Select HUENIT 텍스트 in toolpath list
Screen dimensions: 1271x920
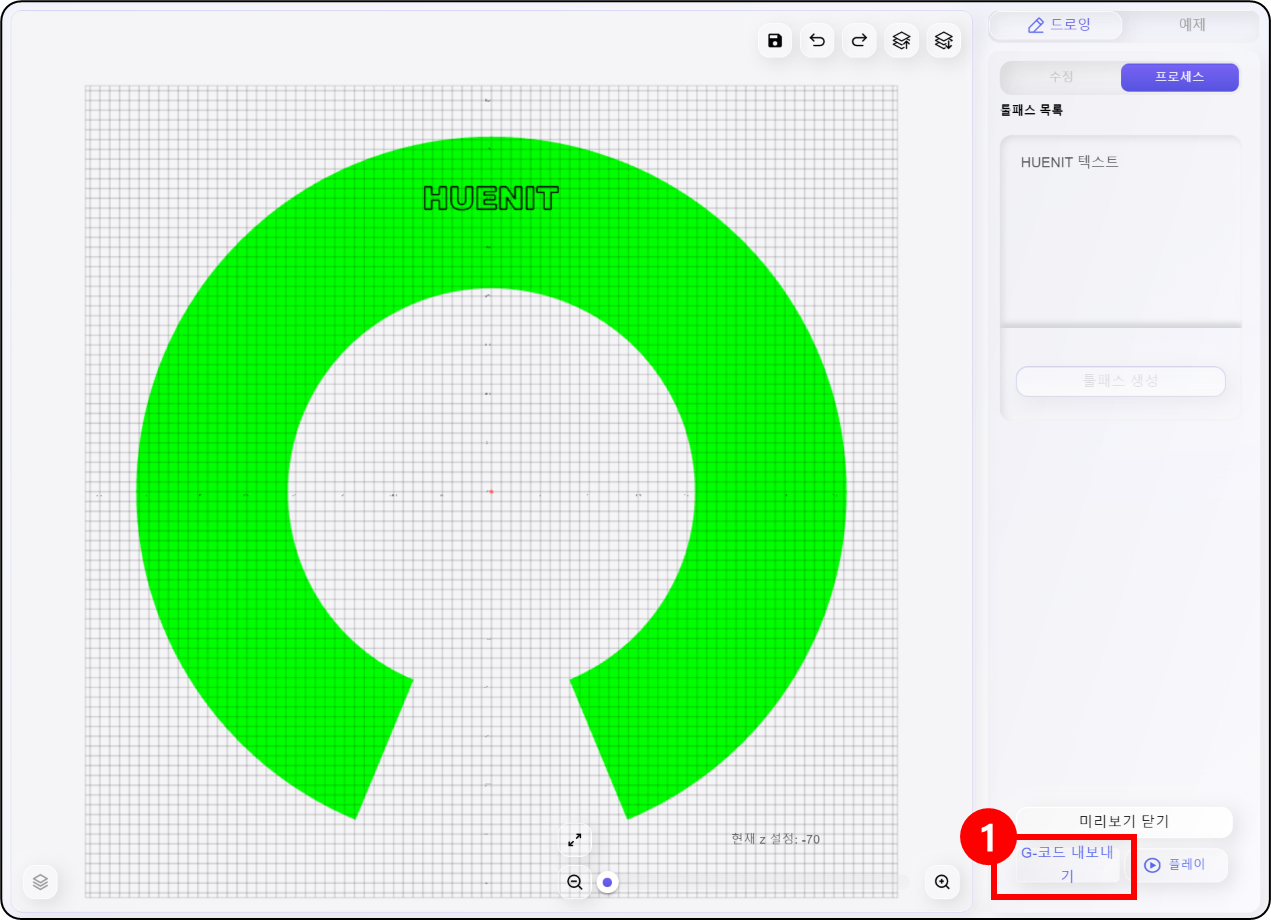[x=1070, y=162]
